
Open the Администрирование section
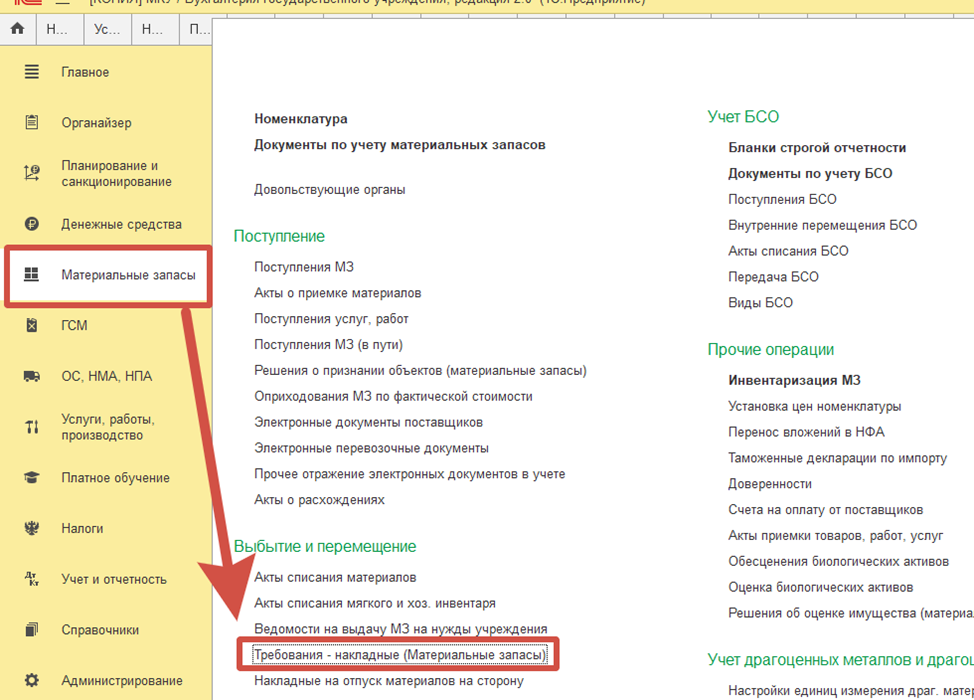pyautogui.click(x=122, y=681)
